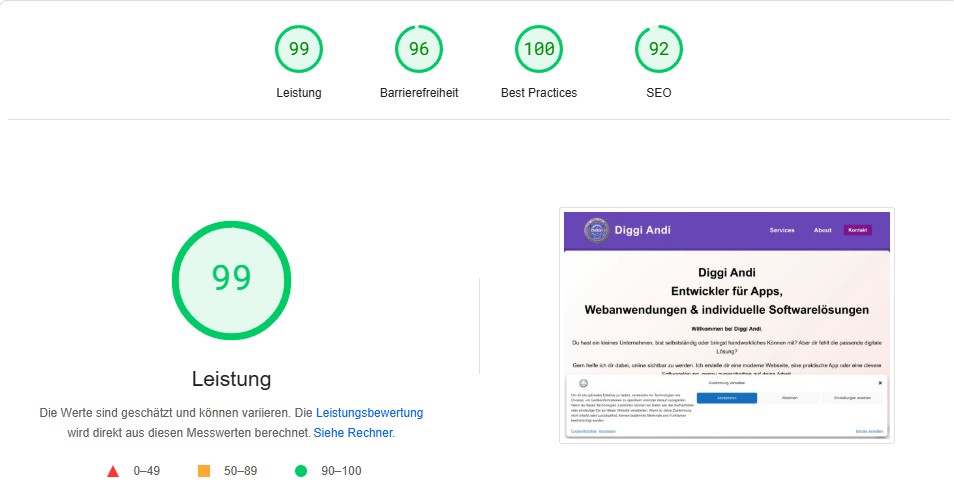Jump to the SEO score gauge showing 92
The image size is (954, 493).
[x=659, y=49]
